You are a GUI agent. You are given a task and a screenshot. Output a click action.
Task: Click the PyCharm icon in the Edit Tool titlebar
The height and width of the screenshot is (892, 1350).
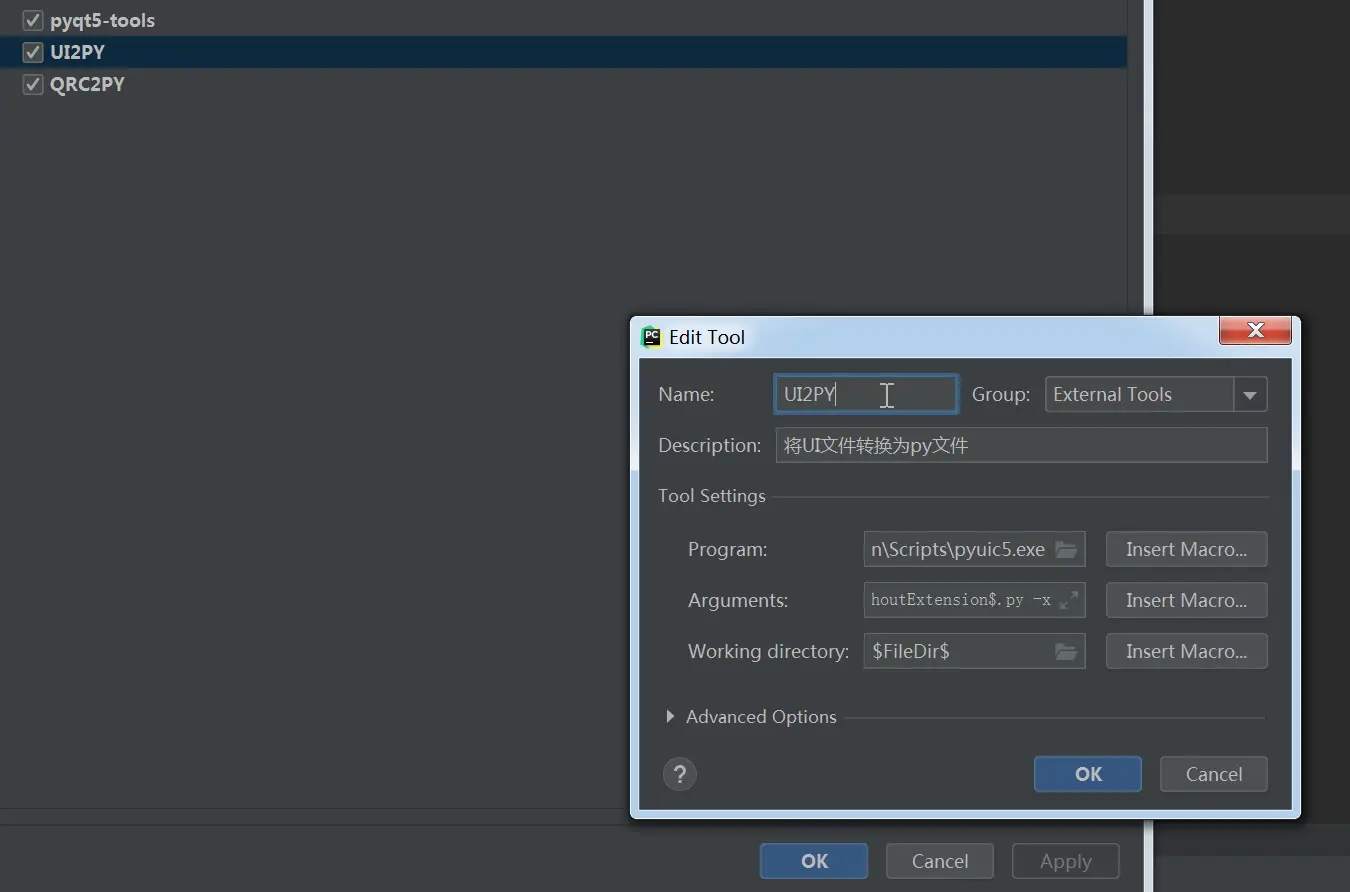[x=651, y=337]
